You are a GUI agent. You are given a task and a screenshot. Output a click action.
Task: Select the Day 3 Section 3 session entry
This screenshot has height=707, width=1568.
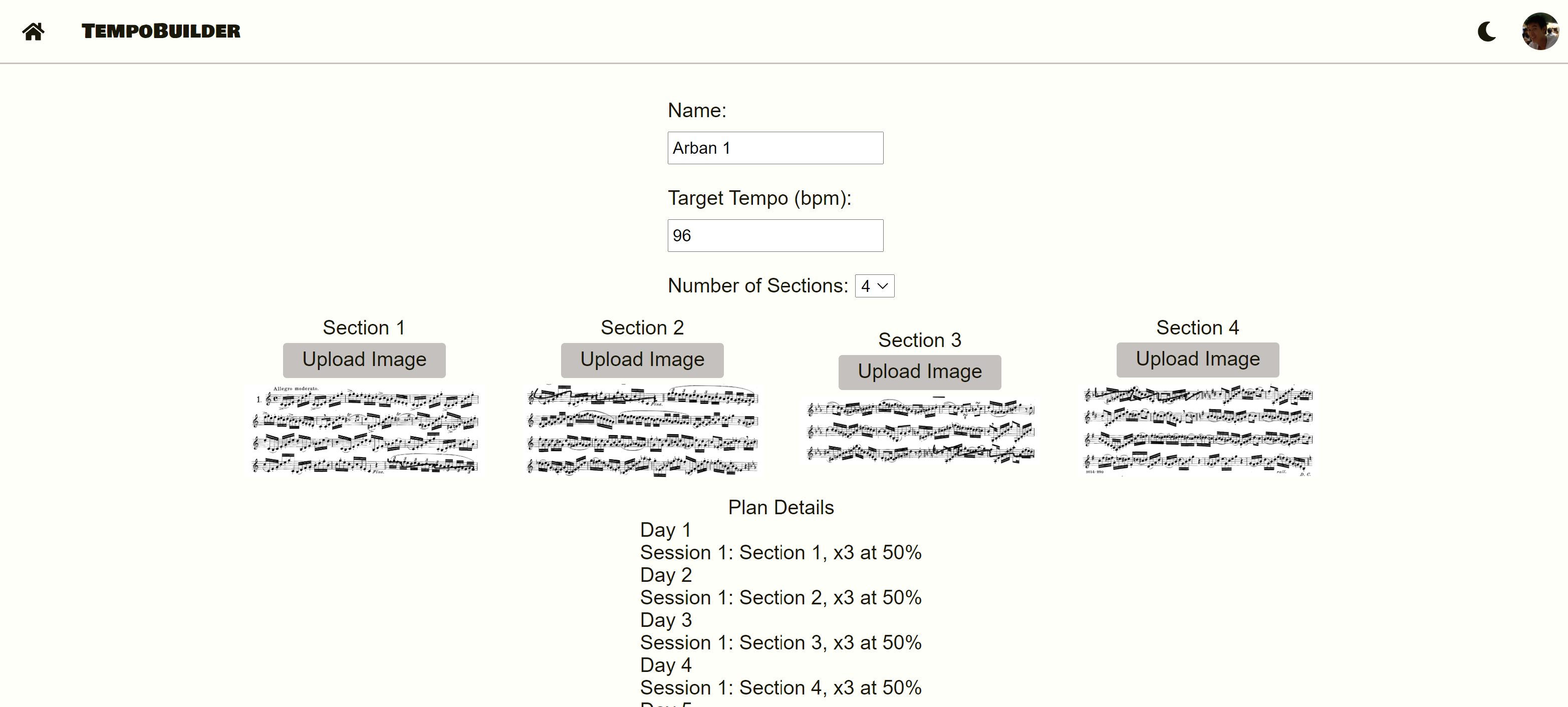pos(780,642)
